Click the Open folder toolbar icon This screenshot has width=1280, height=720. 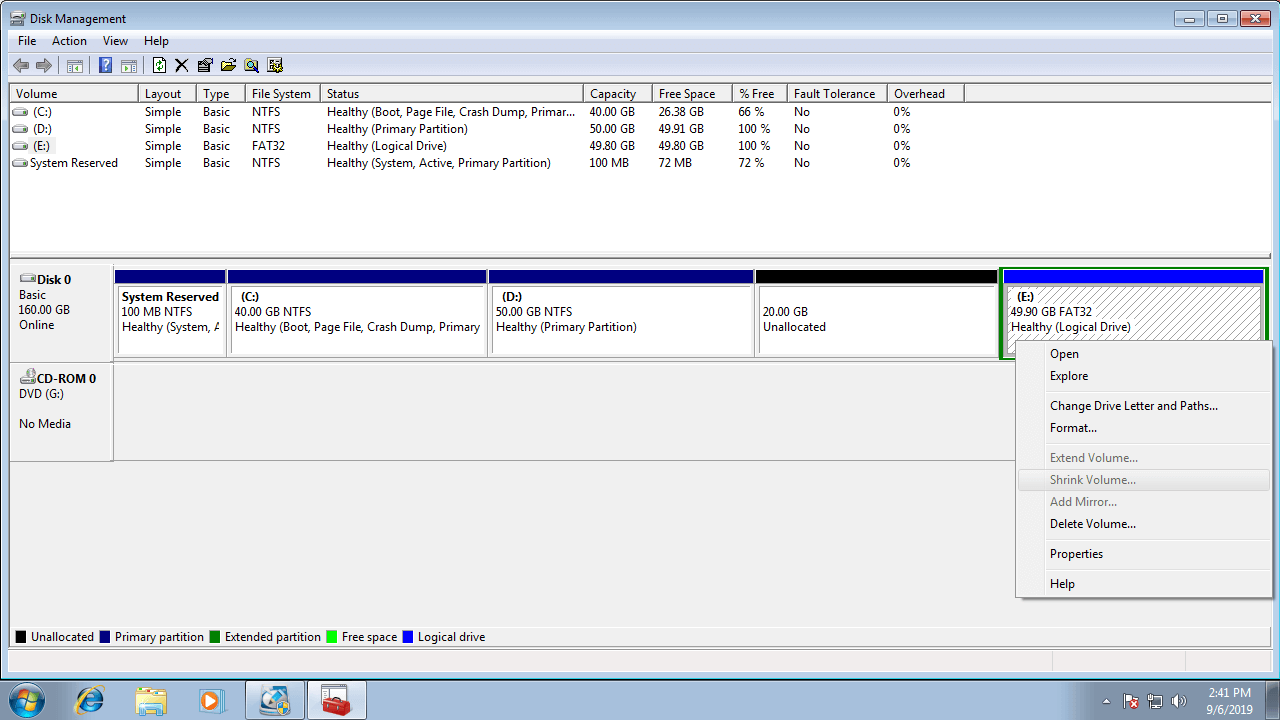(228, 66)
